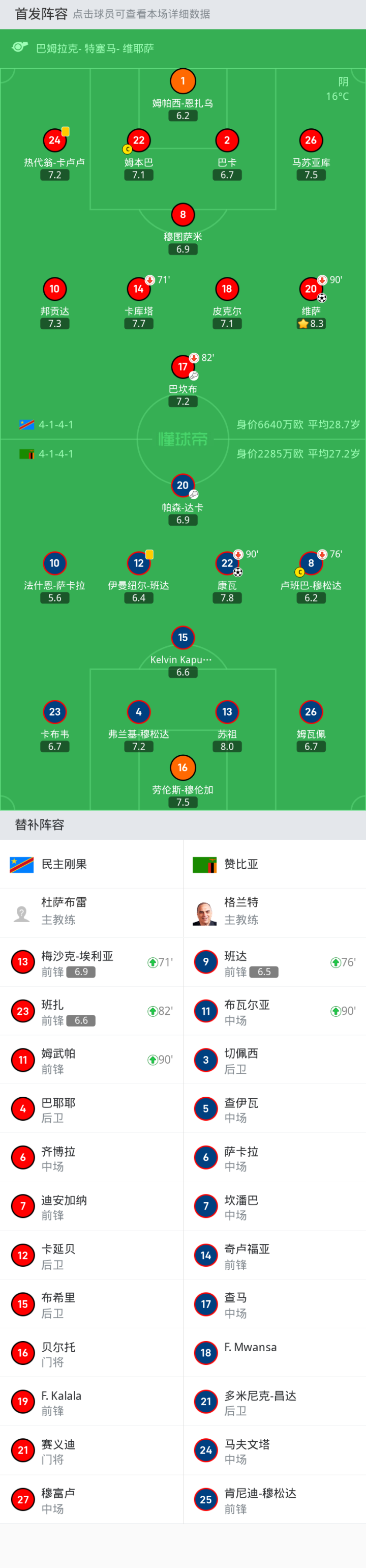Click the 4-1-4-1 DR Congo formation label

click(55, 425)
